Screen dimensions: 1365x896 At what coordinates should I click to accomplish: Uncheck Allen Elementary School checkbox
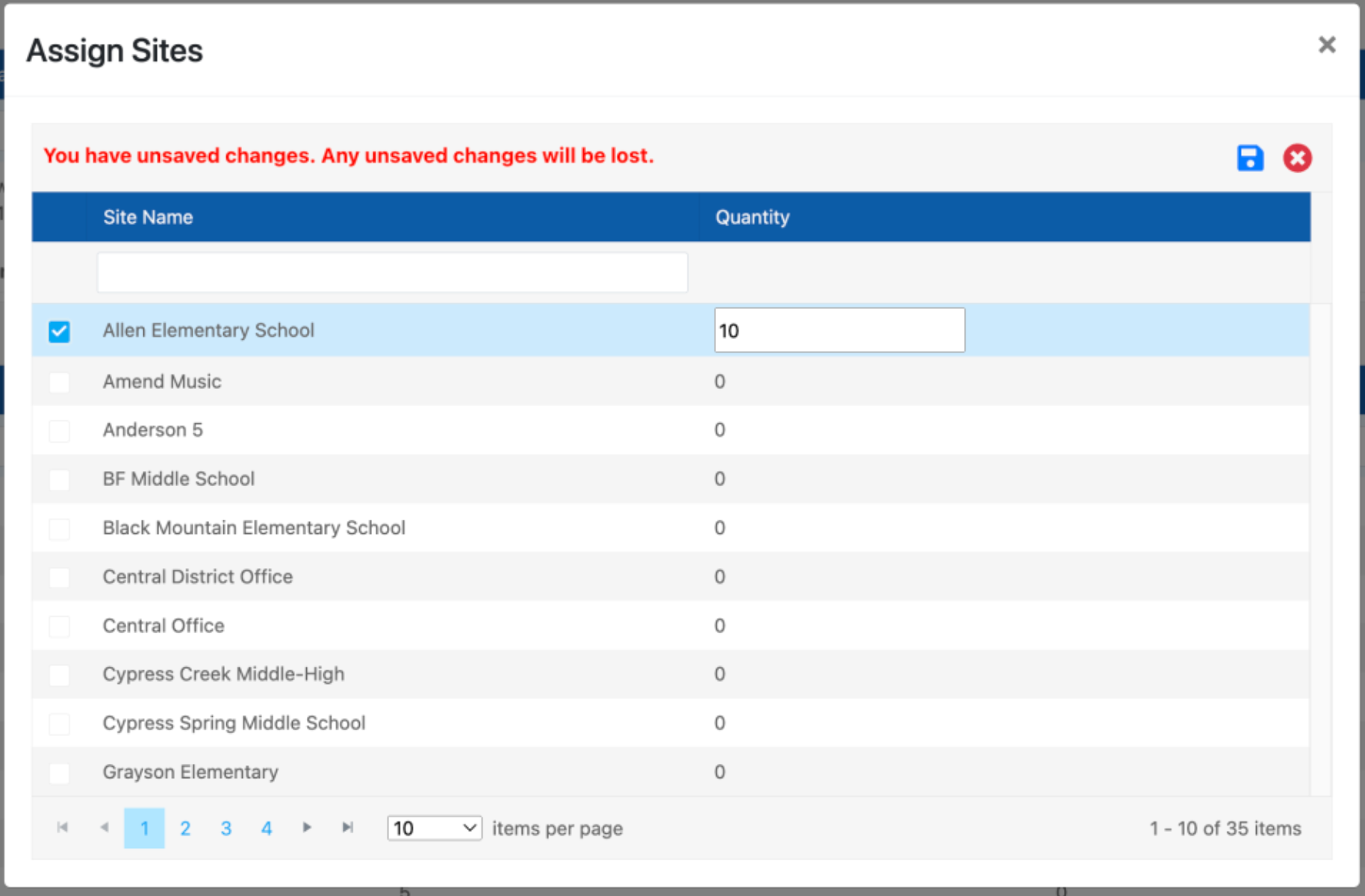(x=59, y=331)
